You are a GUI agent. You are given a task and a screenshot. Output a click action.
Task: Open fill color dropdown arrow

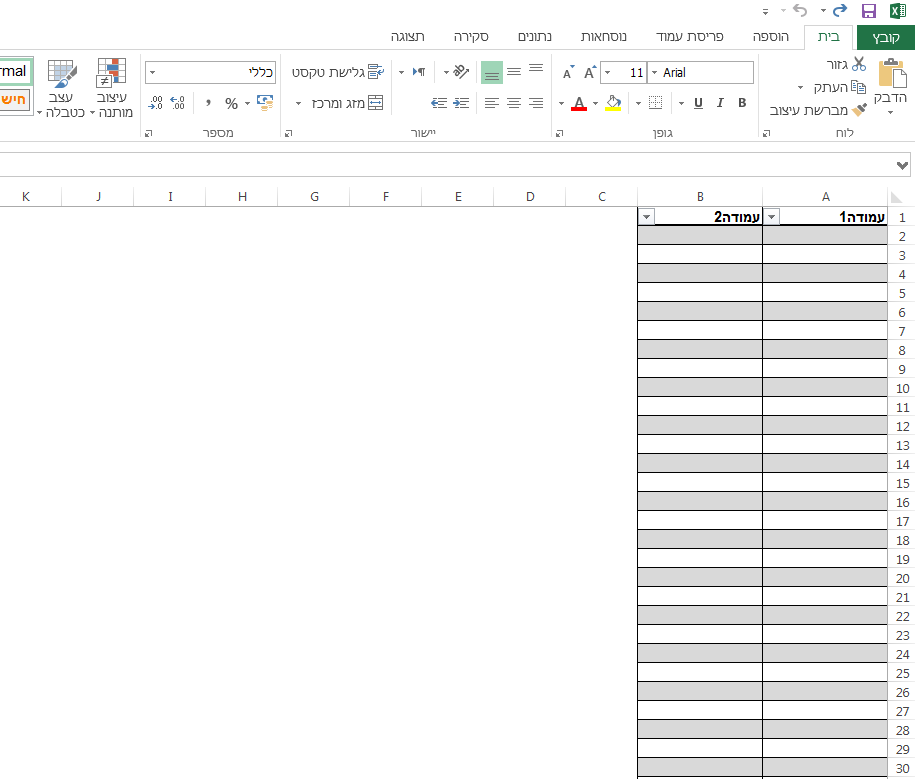pos(595,104)
